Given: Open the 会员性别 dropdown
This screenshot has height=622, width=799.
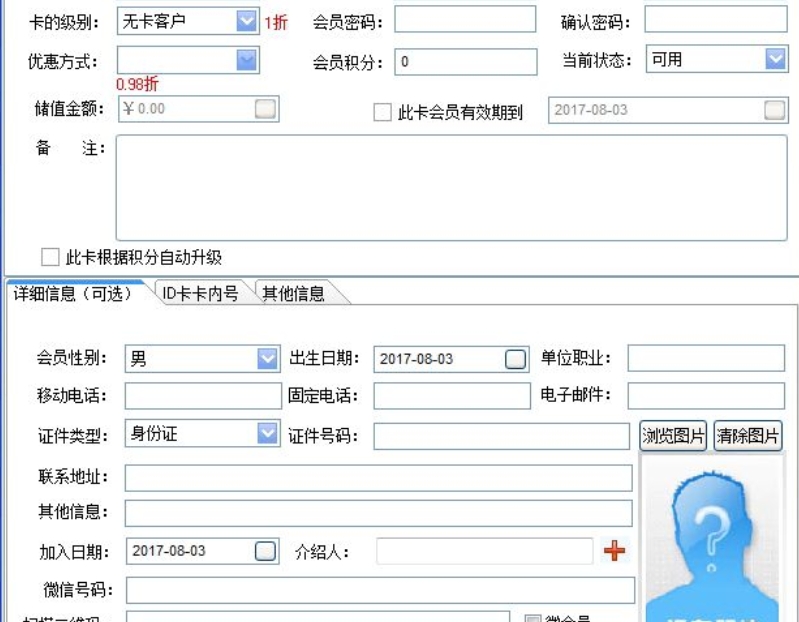Looking at the screenshot, I should point(267,359).
